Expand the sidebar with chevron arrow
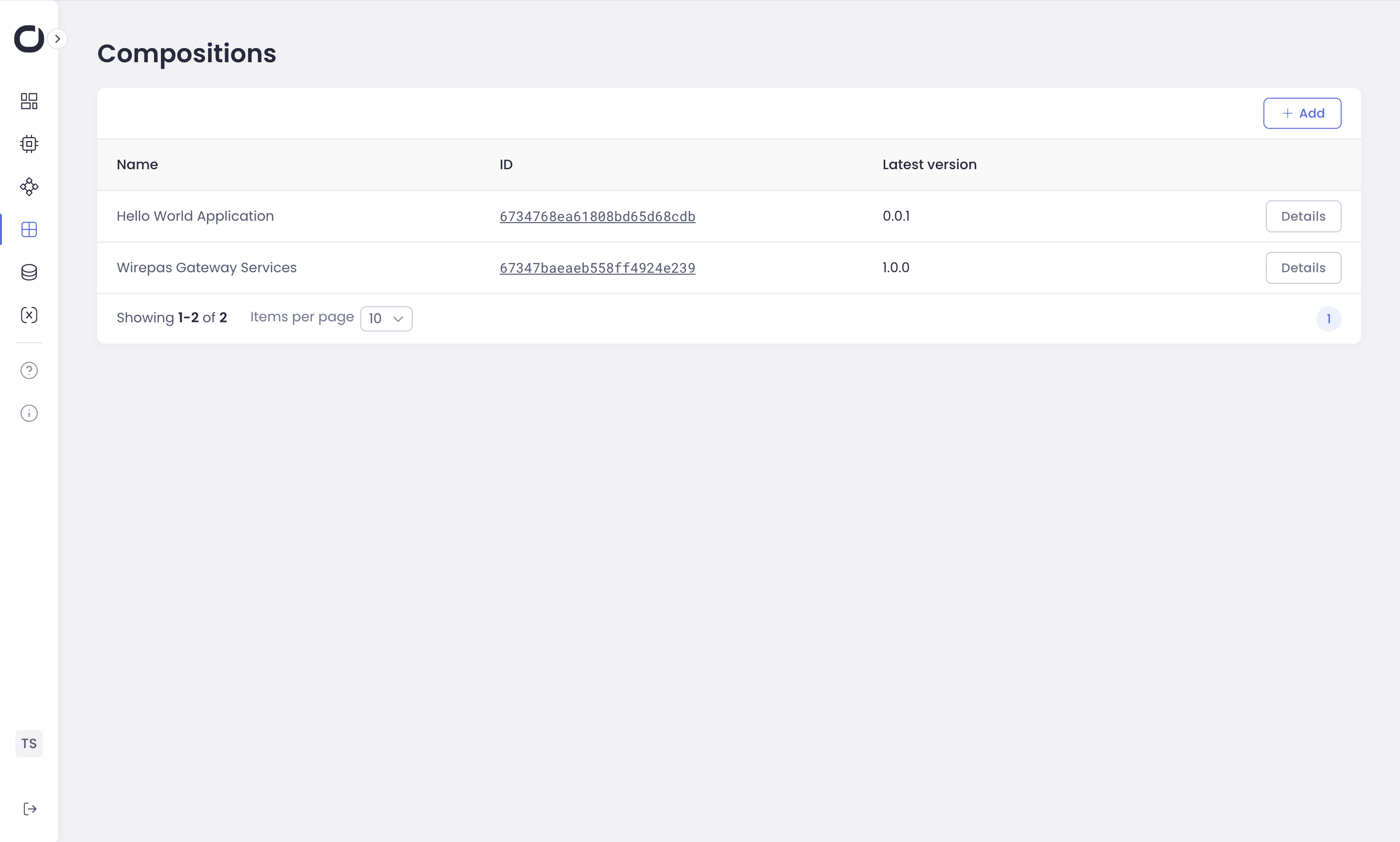This screenshot has height=842, width=1400. (57, 38)
